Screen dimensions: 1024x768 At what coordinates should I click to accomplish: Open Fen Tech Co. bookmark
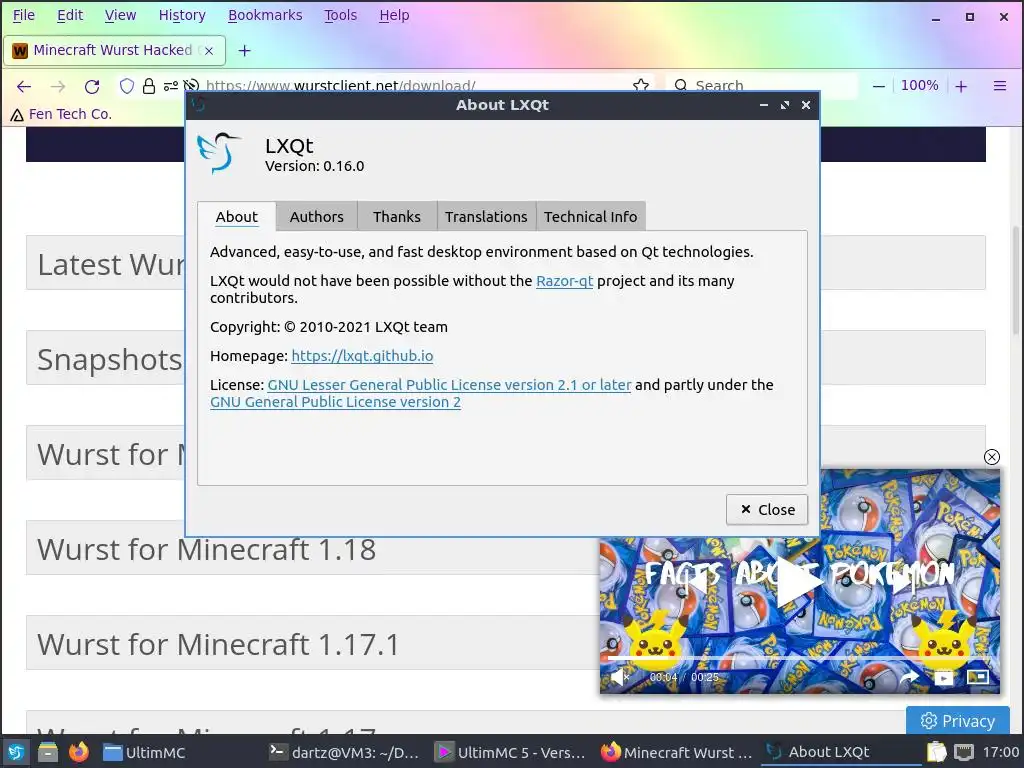pyautogui.click(x=61, y=114)
